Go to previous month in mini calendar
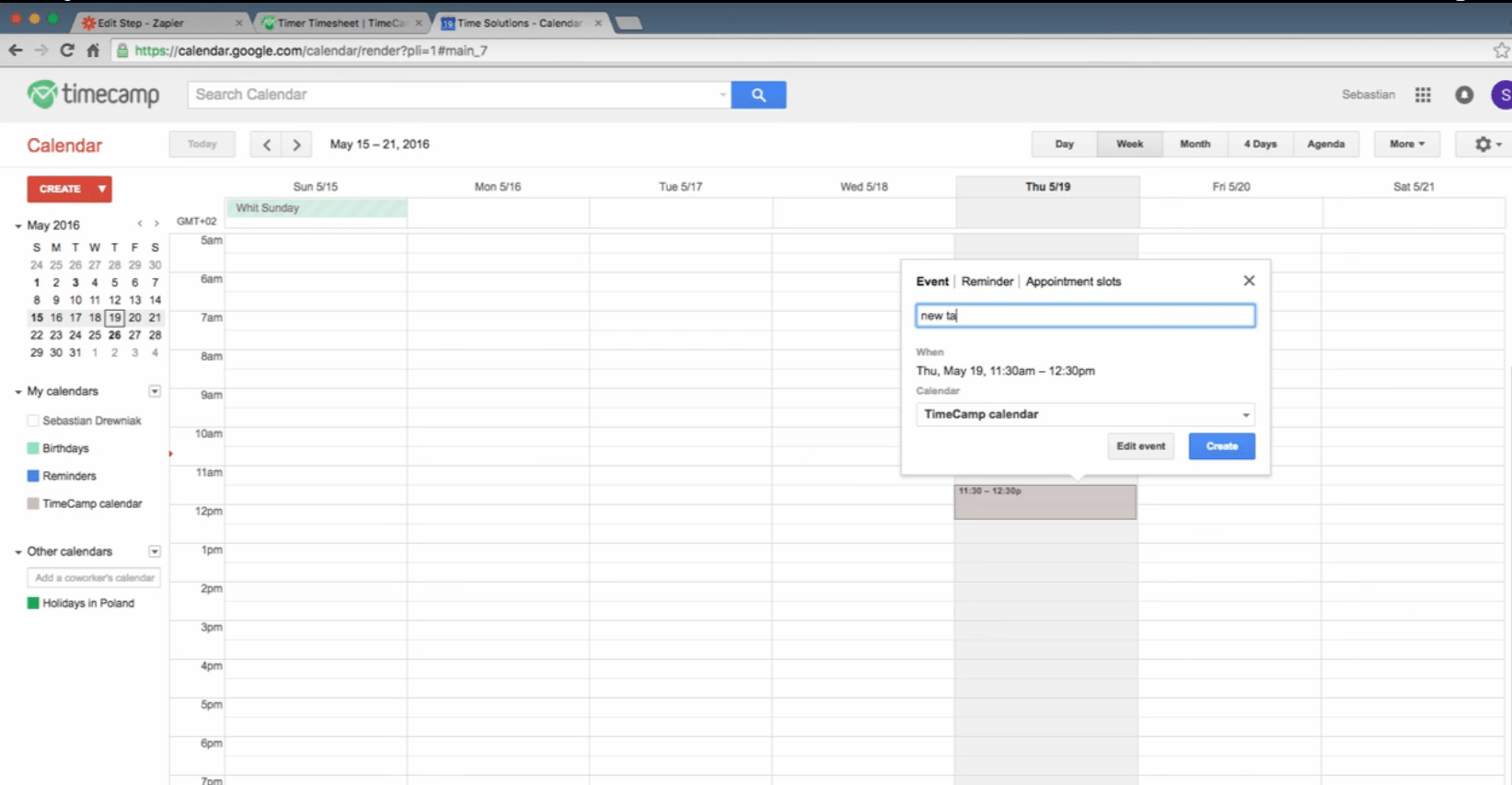Viewport: 1512px width, 785px height. tap(140, 224)
